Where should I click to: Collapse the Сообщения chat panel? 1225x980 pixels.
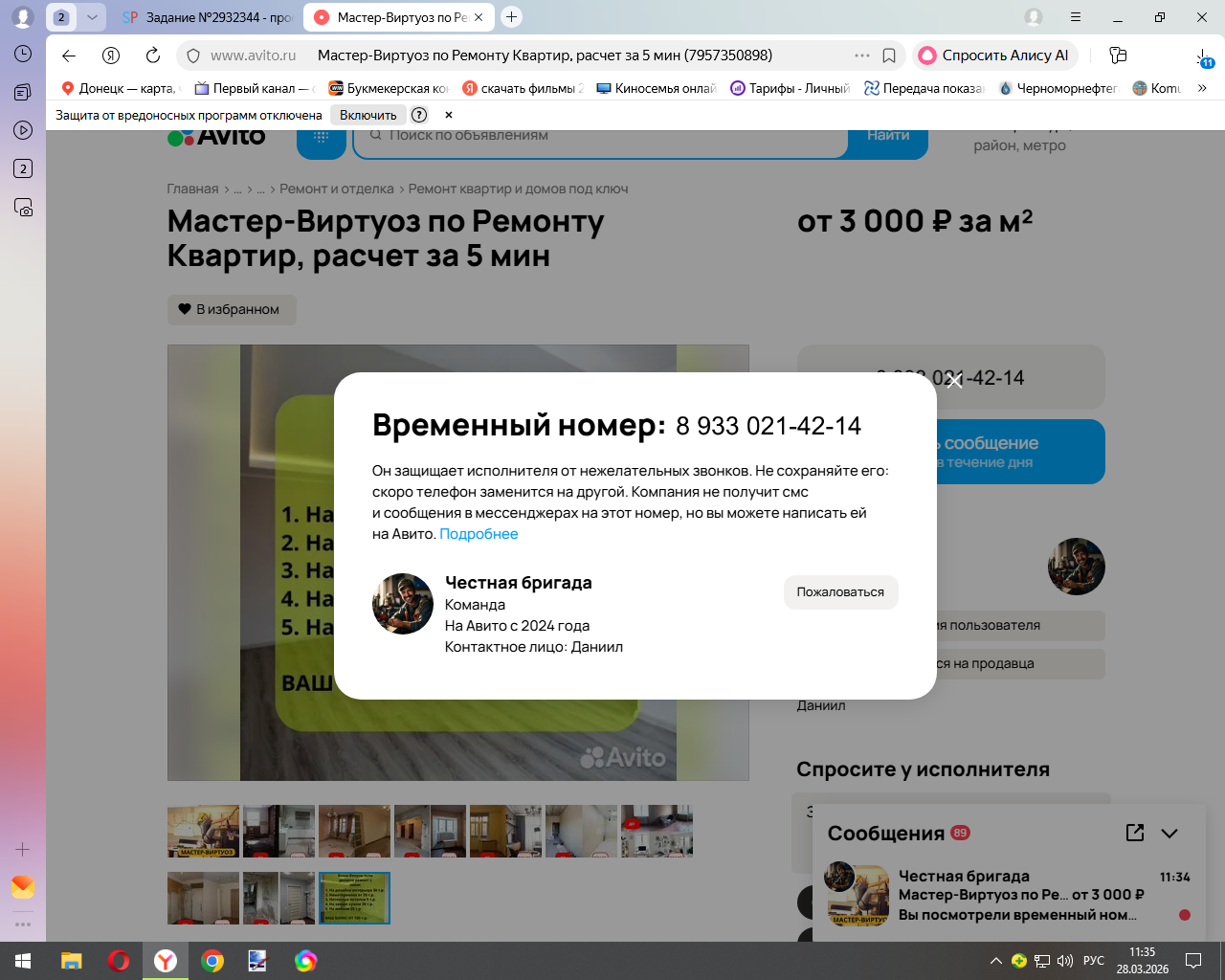click(1169, 833)
